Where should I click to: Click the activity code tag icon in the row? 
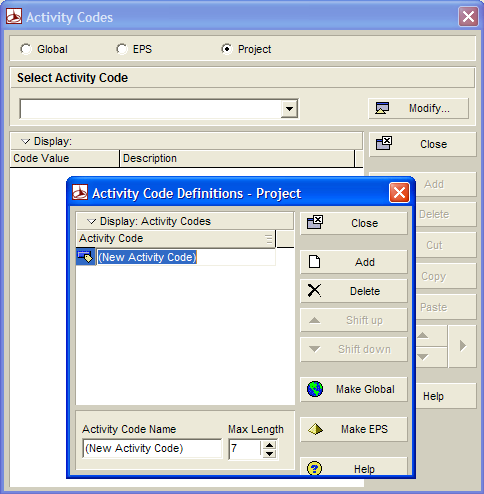point(86,257)
